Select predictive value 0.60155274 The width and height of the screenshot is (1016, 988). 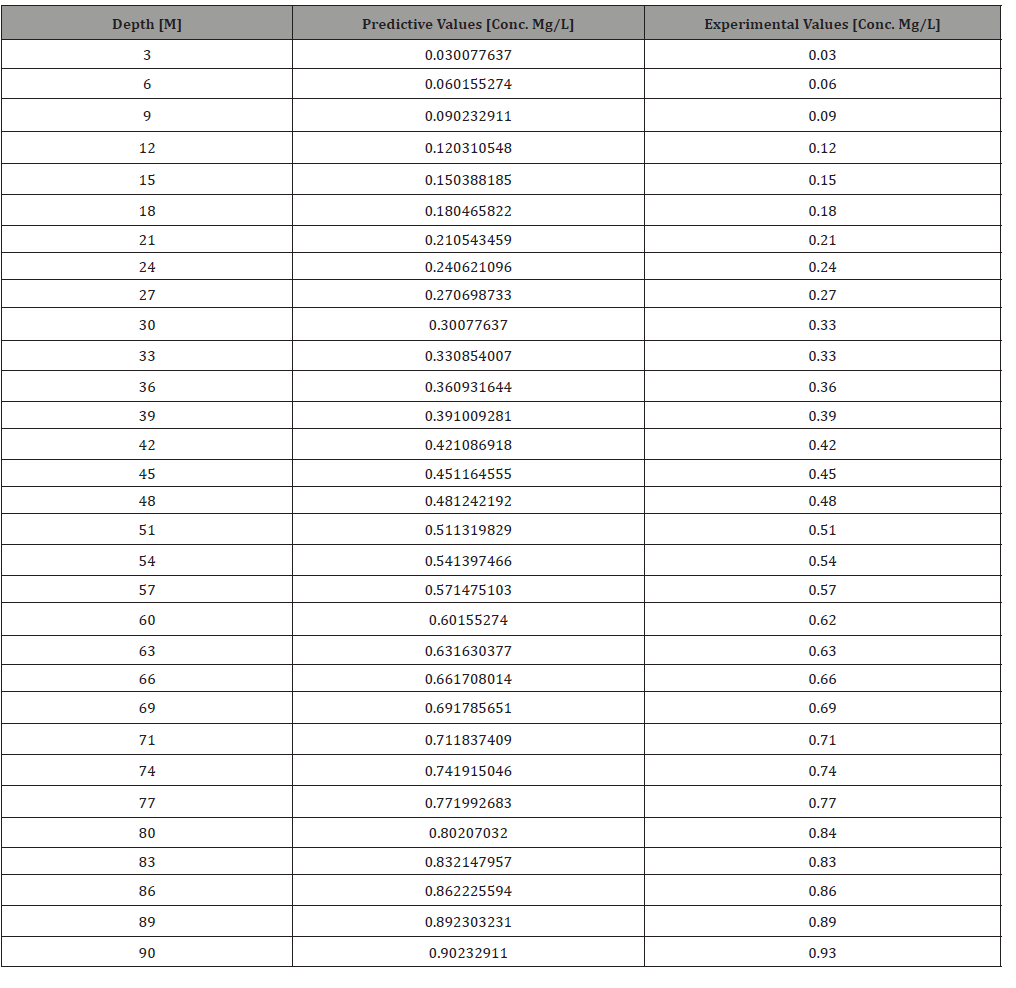(x=468, y=620)
